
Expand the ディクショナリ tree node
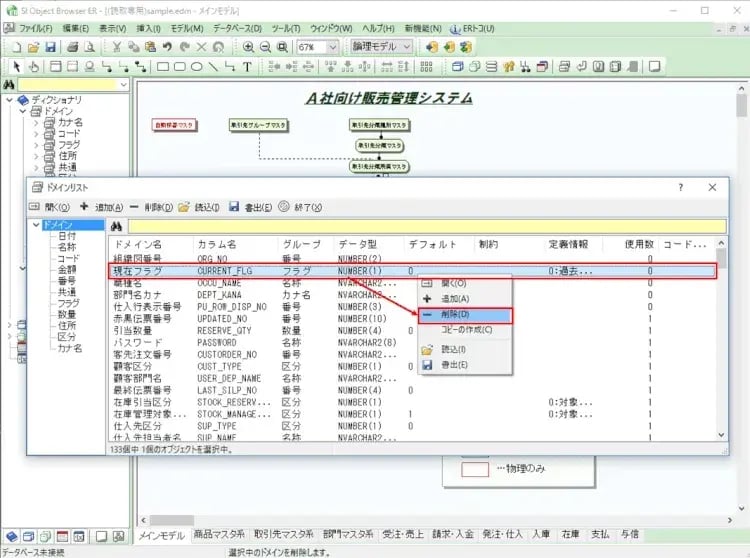pyautogui.click(x=10, y=100)
